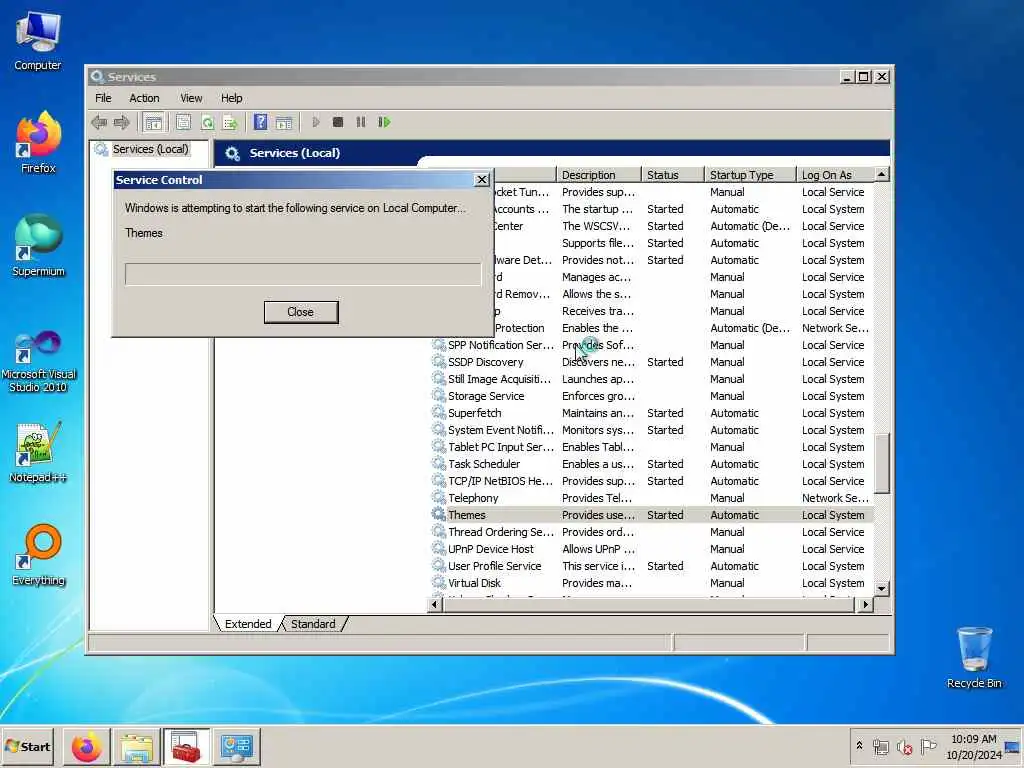Toggle Show/Hide Console Tree toolbar icon
This screenshot has height=768, width=1024.
tap(153, 122)
